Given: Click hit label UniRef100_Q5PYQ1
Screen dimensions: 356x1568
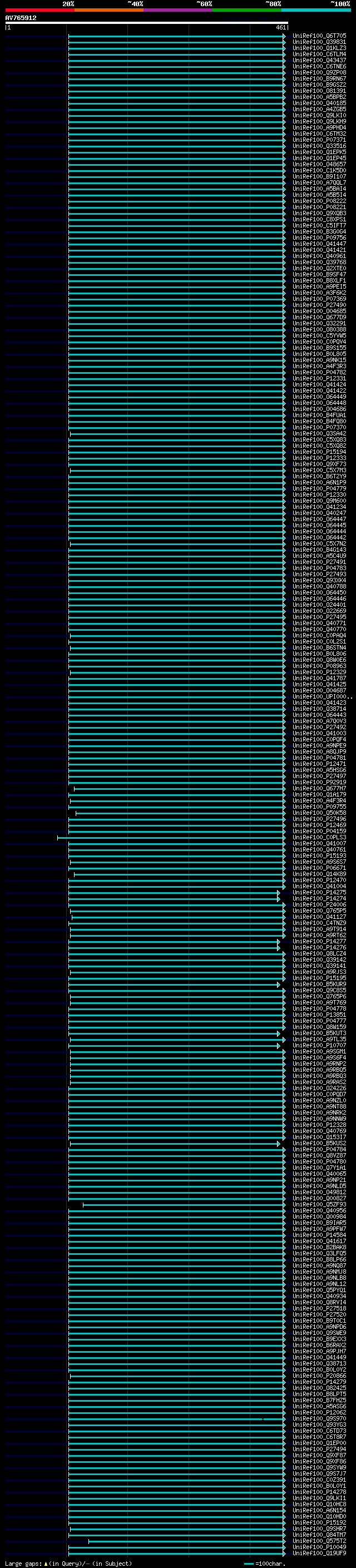Looking at the screenshot, I should tap(319, 1290).
